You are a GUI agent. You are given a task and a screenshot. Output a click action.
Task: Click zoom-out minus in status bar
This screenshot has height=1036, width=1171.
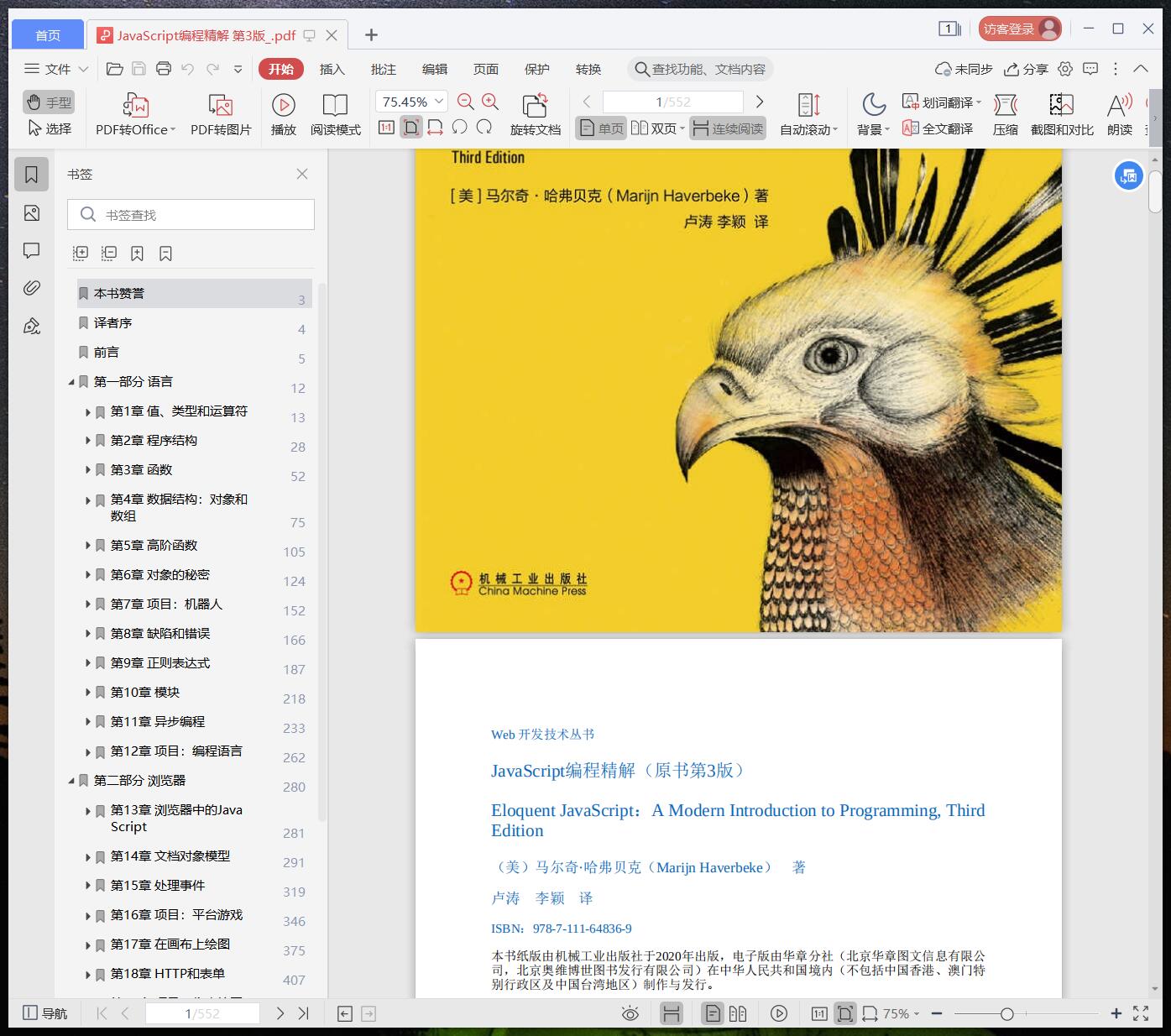pos(937,1013)
